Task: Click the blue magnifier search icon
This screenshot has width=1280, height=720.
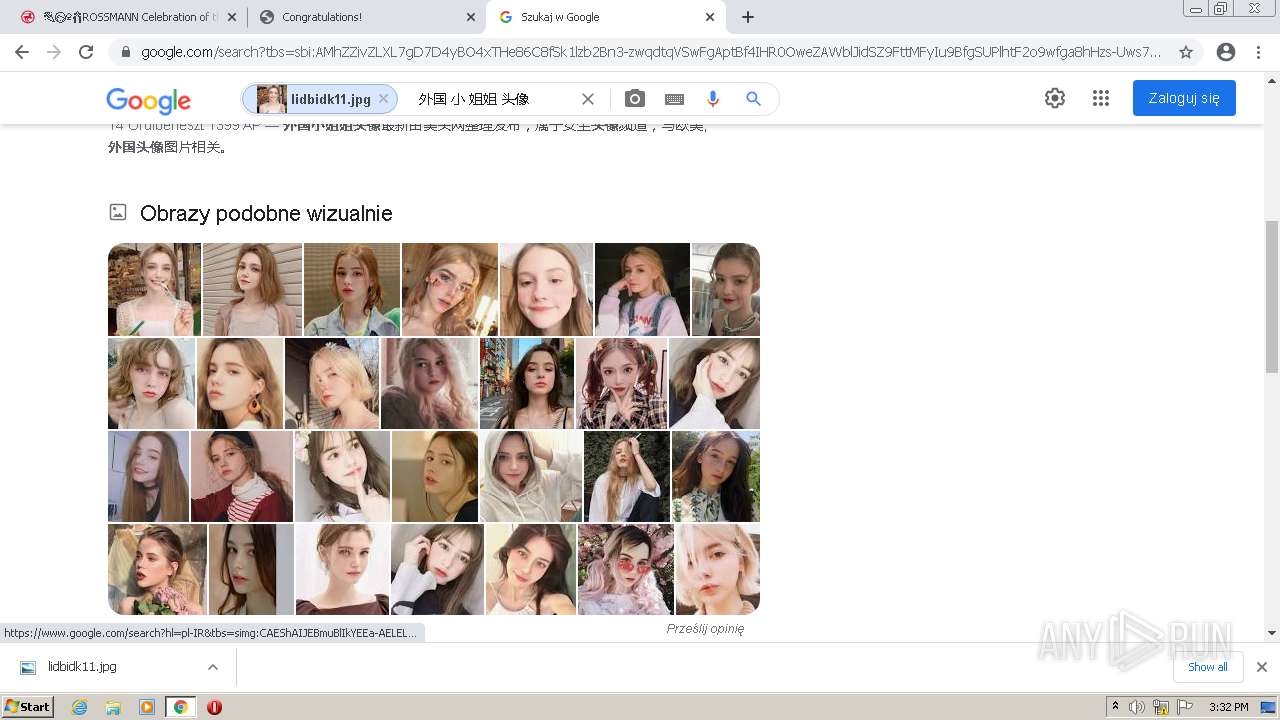Action: point(753,99)
